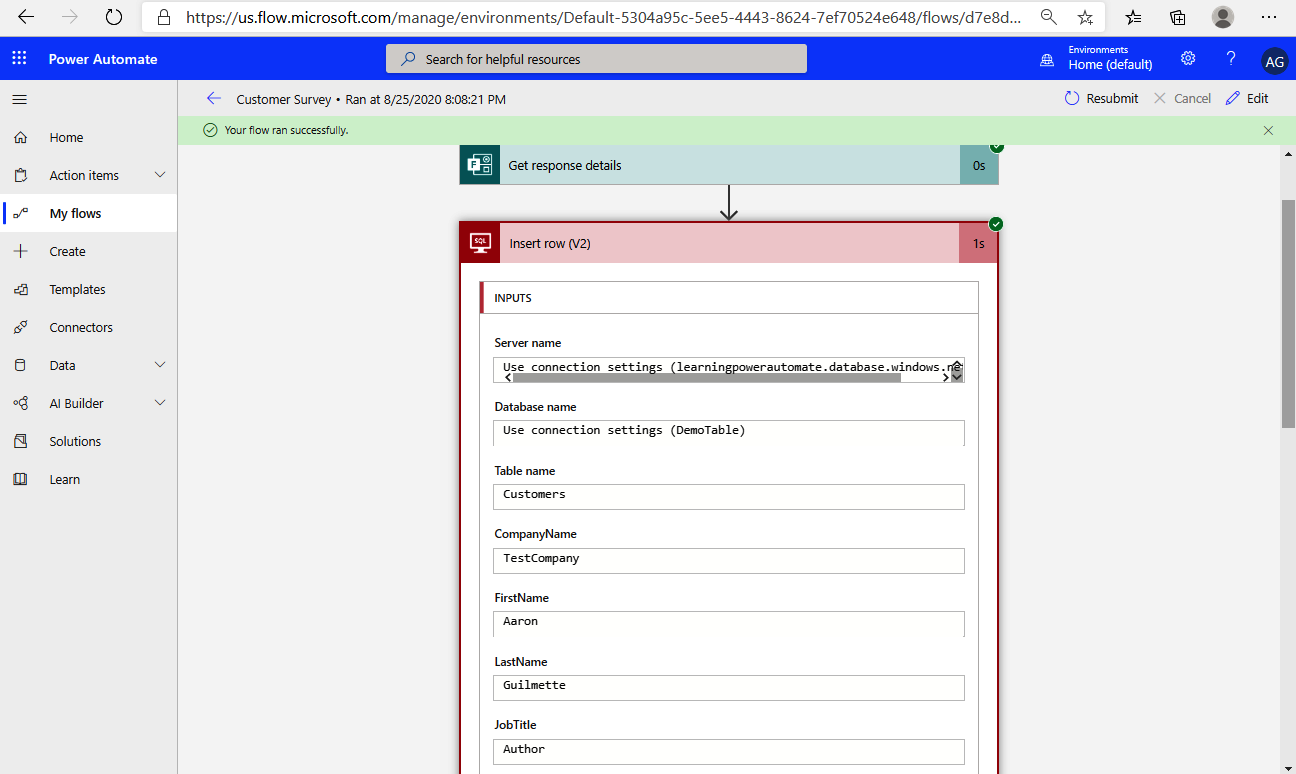
Task: Open the help question mark icon
Action: (1231, 58)
